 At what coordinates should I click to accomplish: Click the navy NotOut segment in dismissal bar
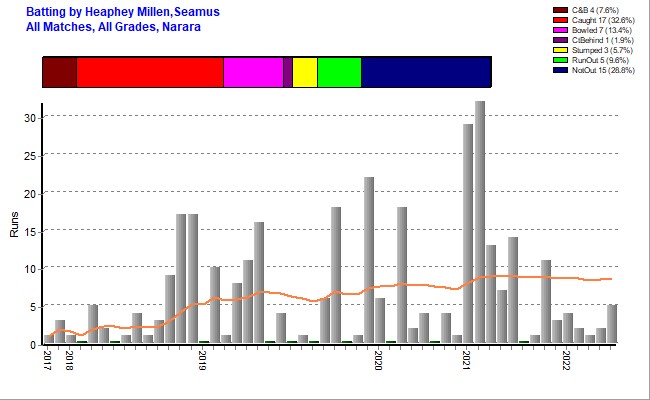425,73
